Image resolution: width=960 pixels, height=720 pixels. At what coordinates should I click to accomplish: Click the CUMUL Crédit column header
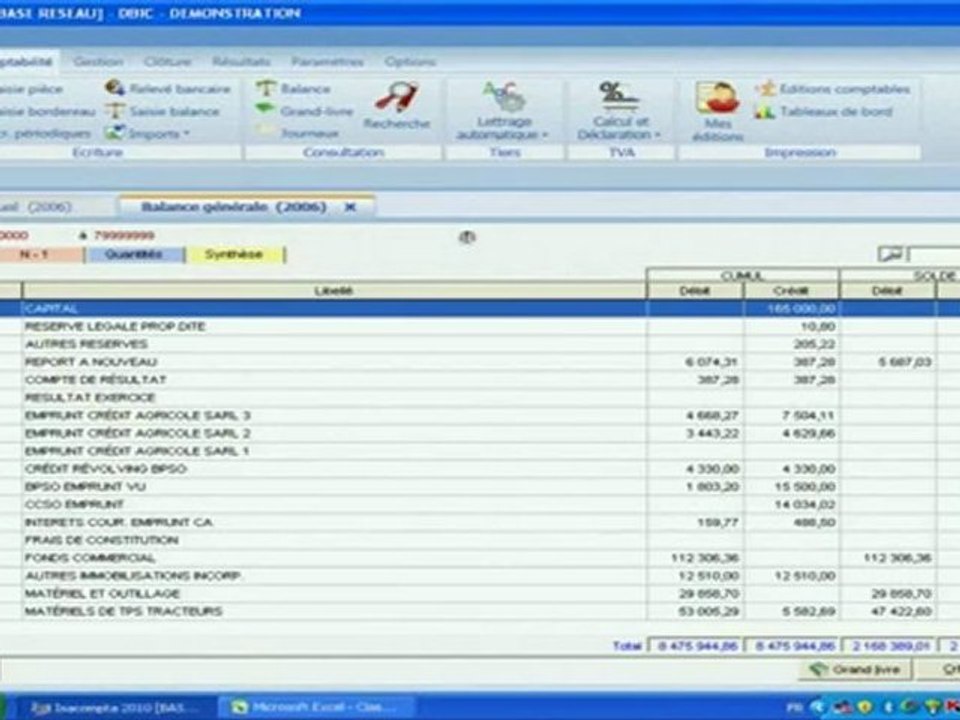coord(791,291)
